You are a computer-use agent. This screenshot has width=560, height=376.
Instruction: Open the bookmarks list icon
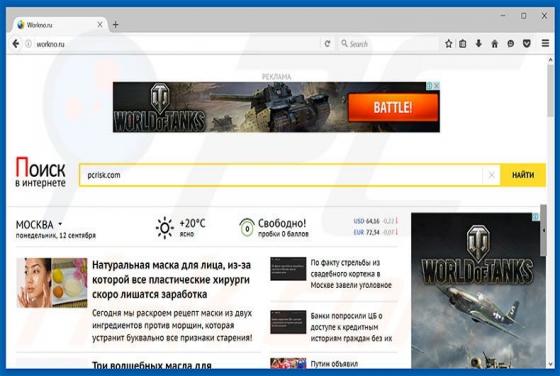click(x=463, y=44)
